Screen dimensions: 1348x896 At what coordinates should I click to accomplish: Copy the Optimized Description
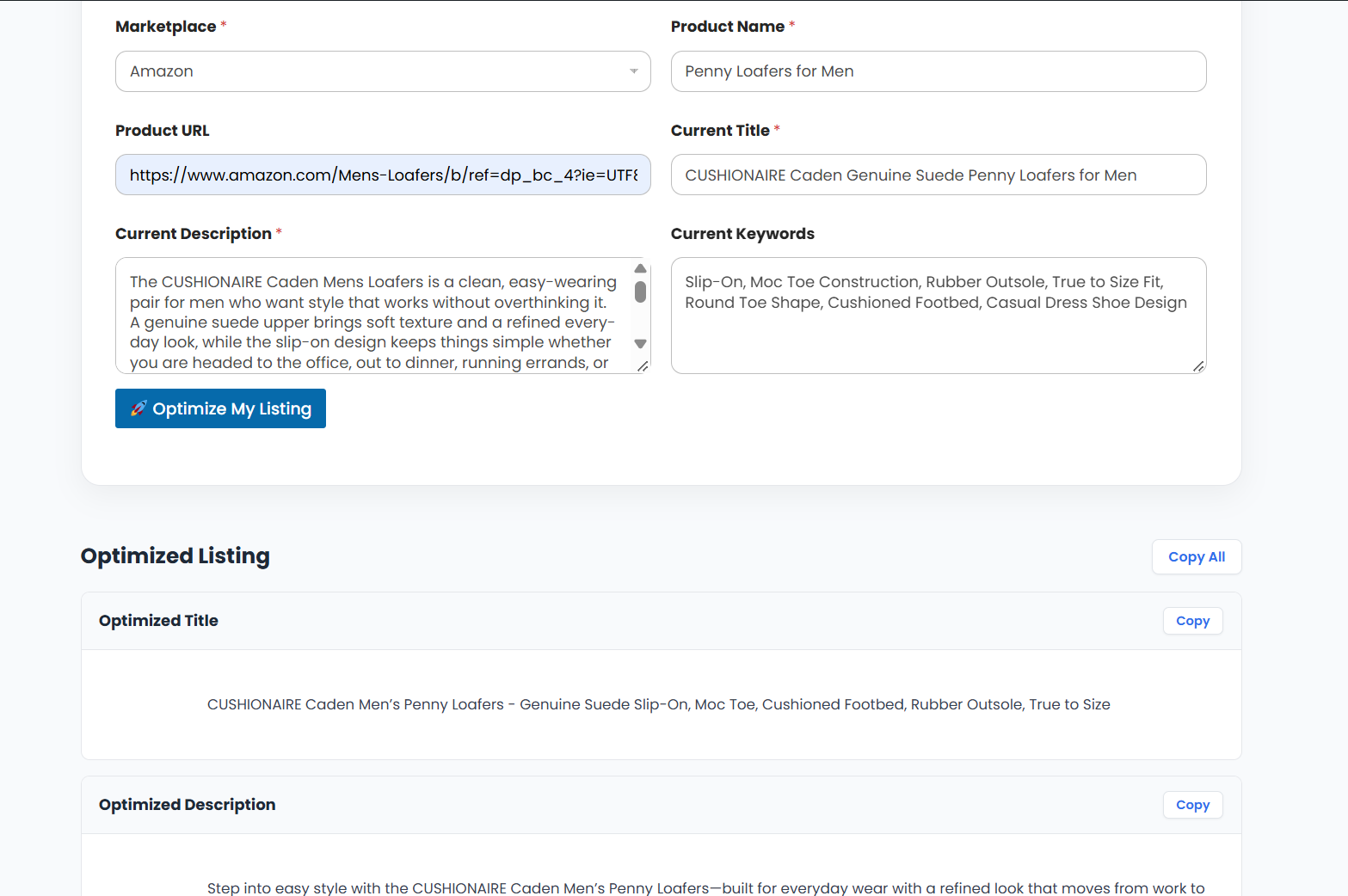pos(1192,805)
